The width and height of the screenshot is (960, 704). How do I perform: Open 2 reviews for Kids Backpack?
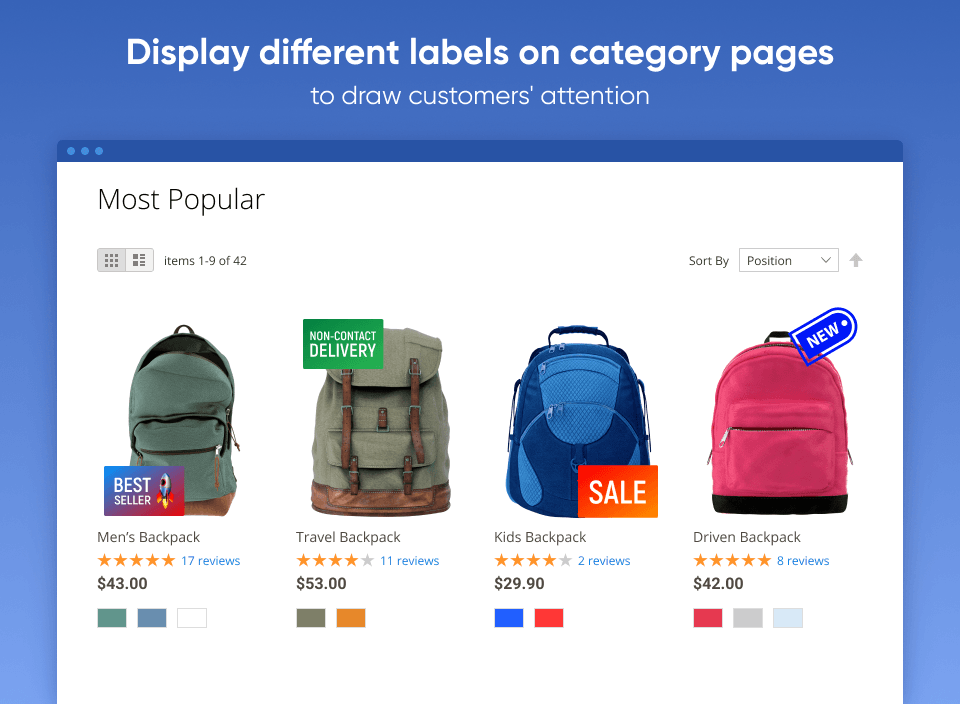[604, 561]
